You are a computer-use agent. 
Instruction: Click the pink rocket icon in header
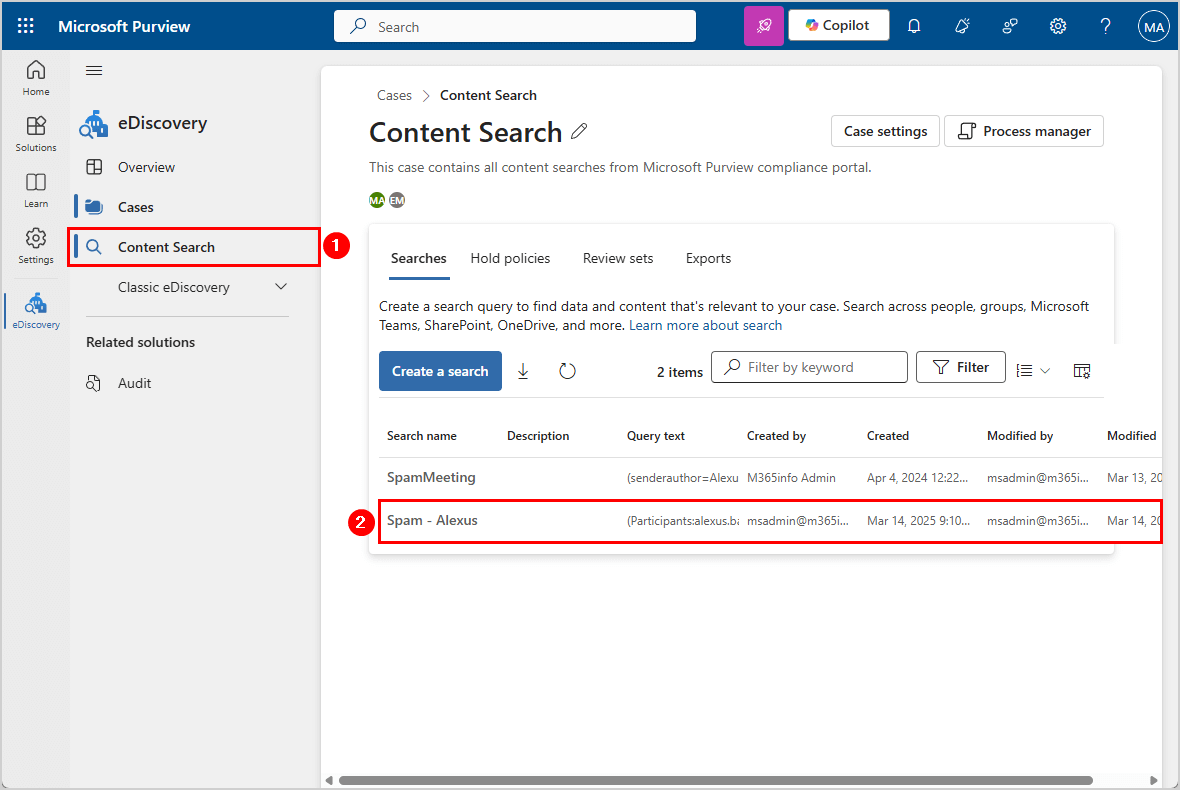[x=764, y=26]
